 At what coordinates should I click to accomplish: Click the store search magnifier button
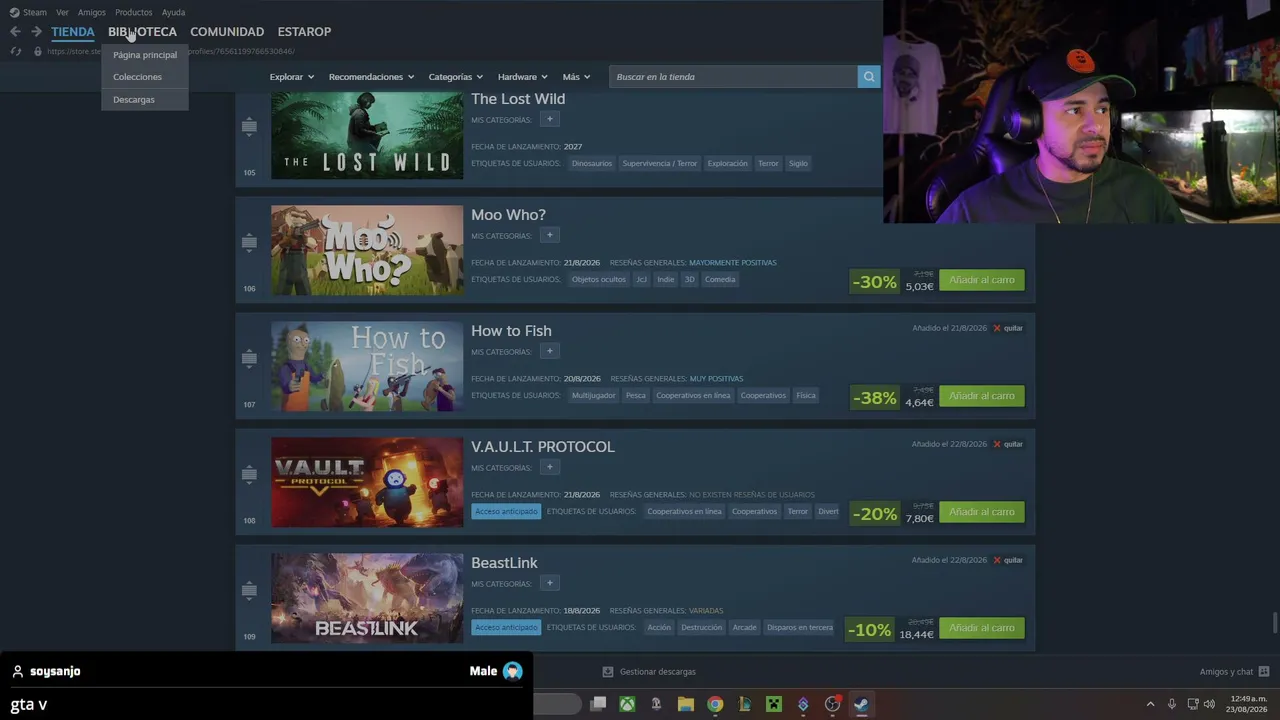(x=869, y=77)
